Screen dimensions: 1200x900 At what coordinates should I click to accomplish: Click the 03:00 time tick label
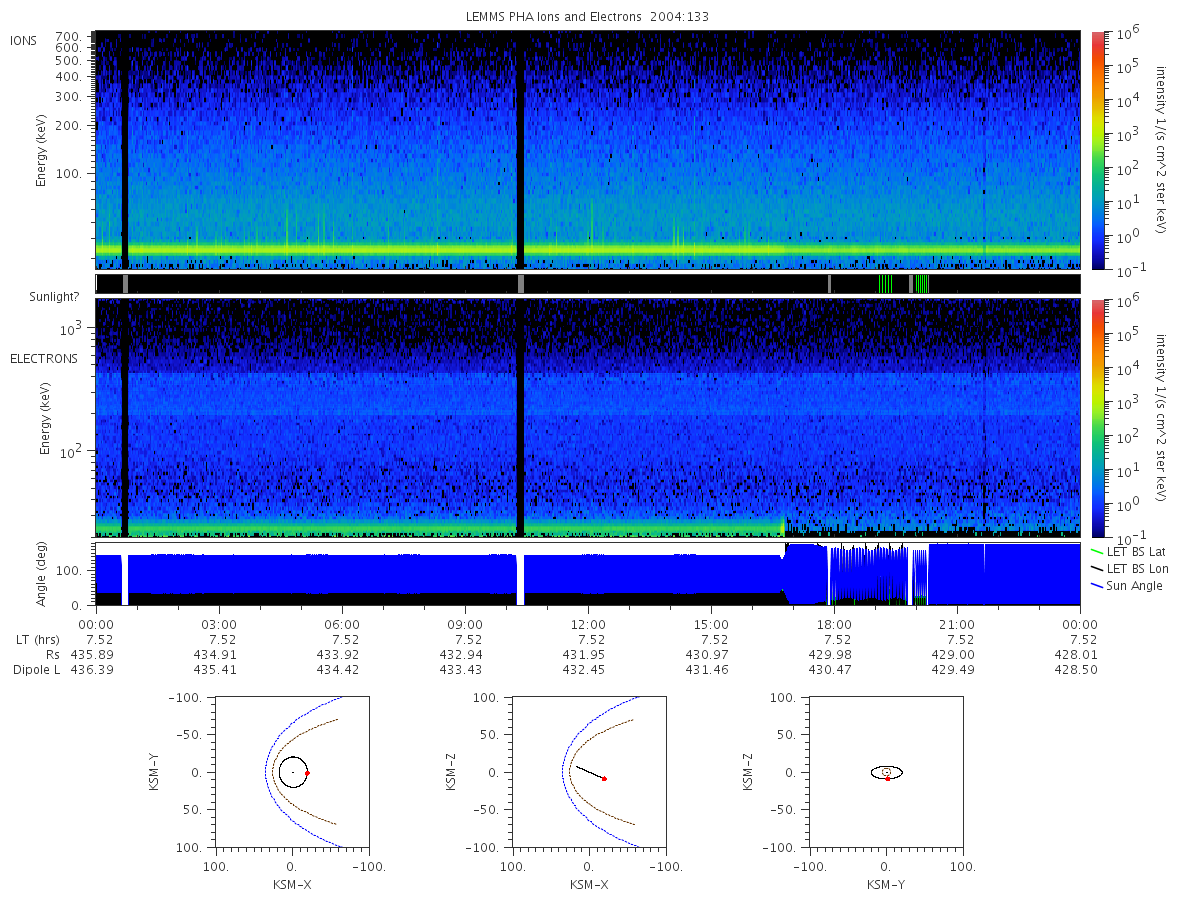219,624
